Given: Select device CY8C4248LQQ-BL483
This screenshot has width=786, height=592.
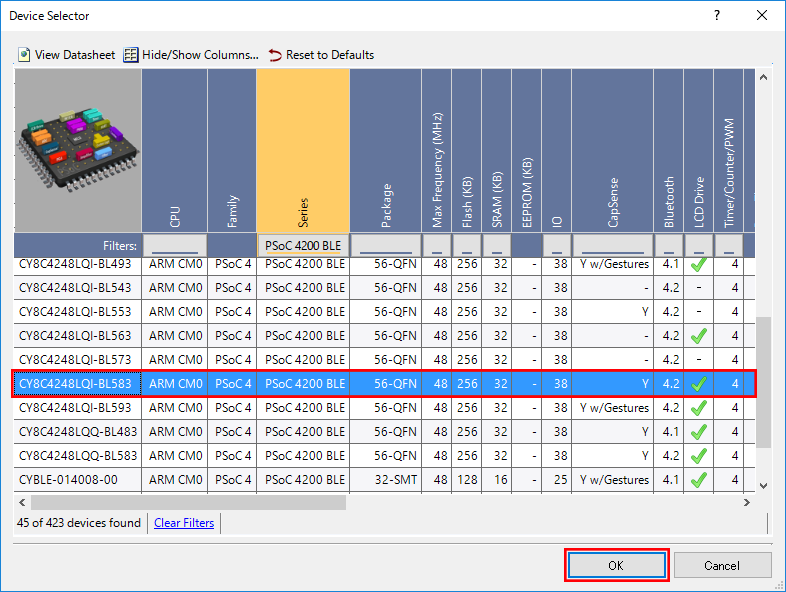Looking at the screenshot, I should coord(384,432).
